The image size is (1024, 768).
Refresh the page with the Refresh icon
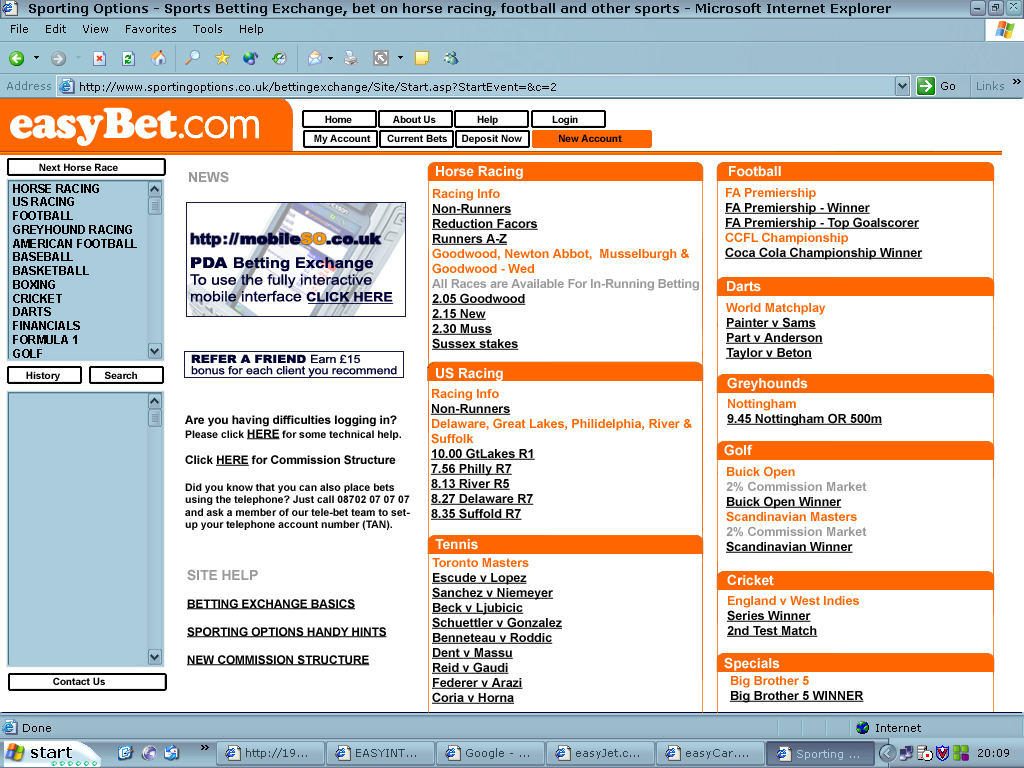pos(128,58)
